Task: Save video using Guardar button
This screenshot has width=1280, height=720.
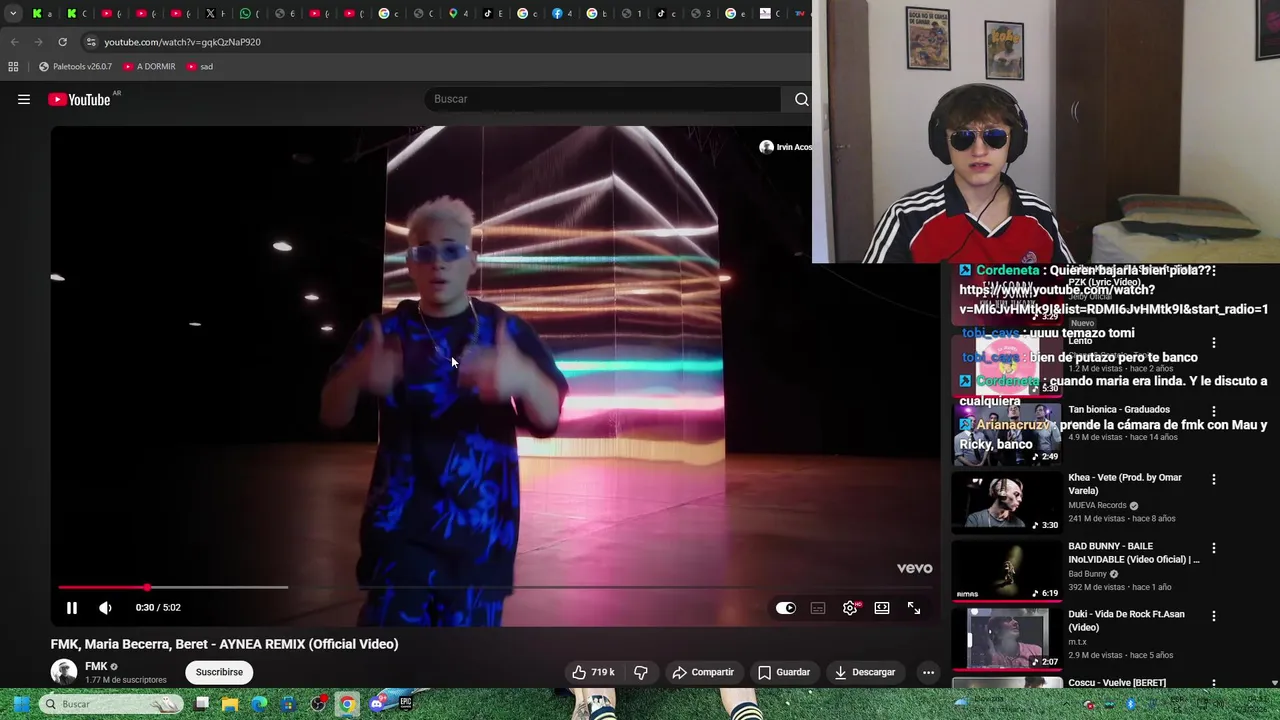Action: pyautogui.click(x=784, y=672)
